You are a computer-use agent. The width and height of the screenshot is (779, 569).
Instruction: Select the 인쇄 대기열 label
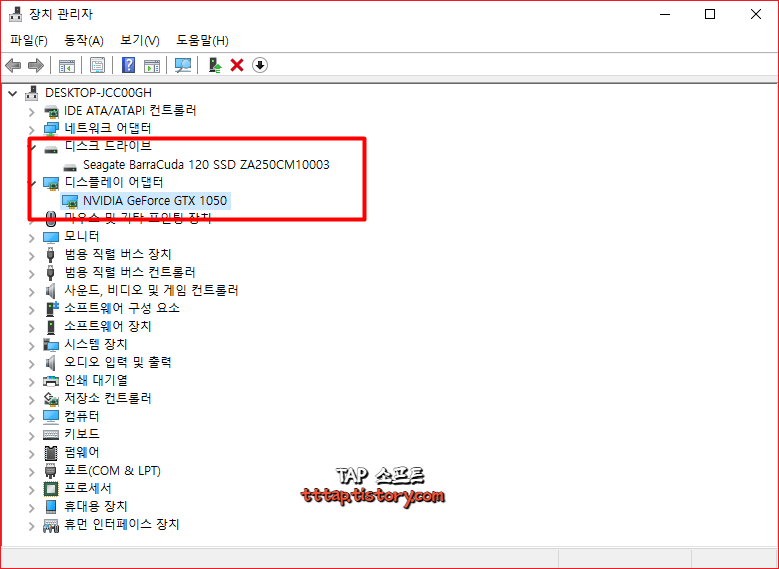tap(96, 381)
